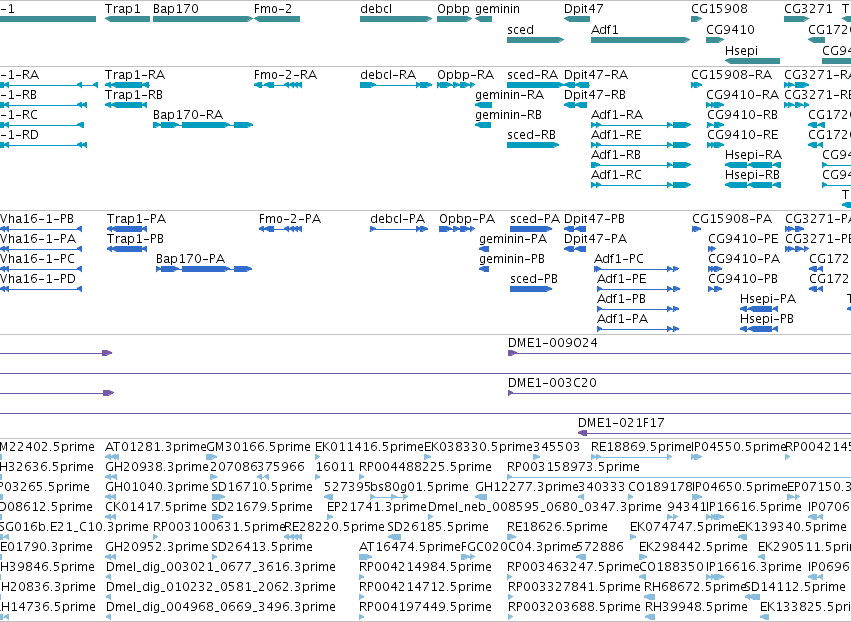
Task: Open the Adf1-RB transcript label
Action: click(x=616, y=155)
